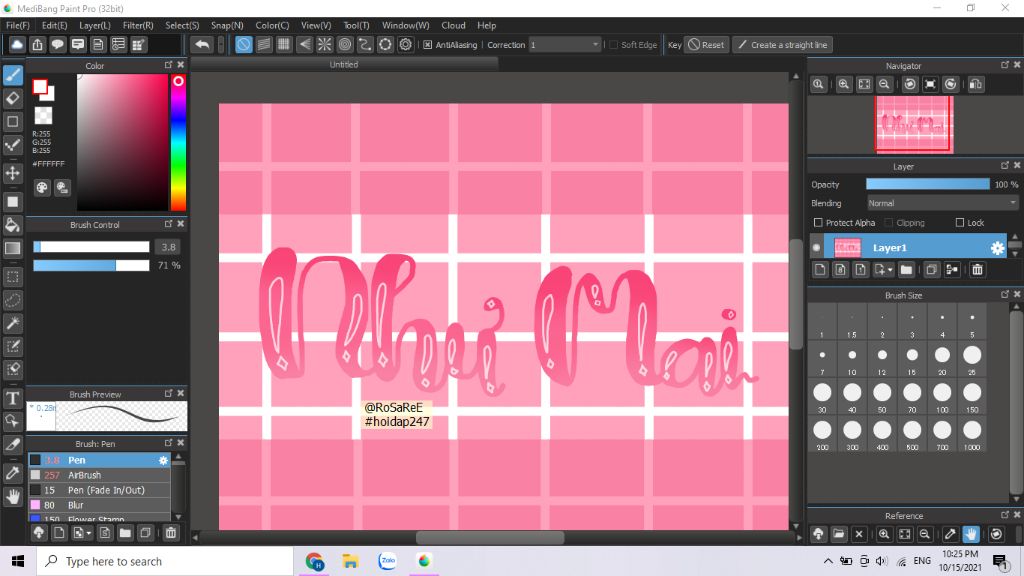1024x576 pixels.
Task: Click the hue spectrum bar
Action: click(x=178, y=142)
